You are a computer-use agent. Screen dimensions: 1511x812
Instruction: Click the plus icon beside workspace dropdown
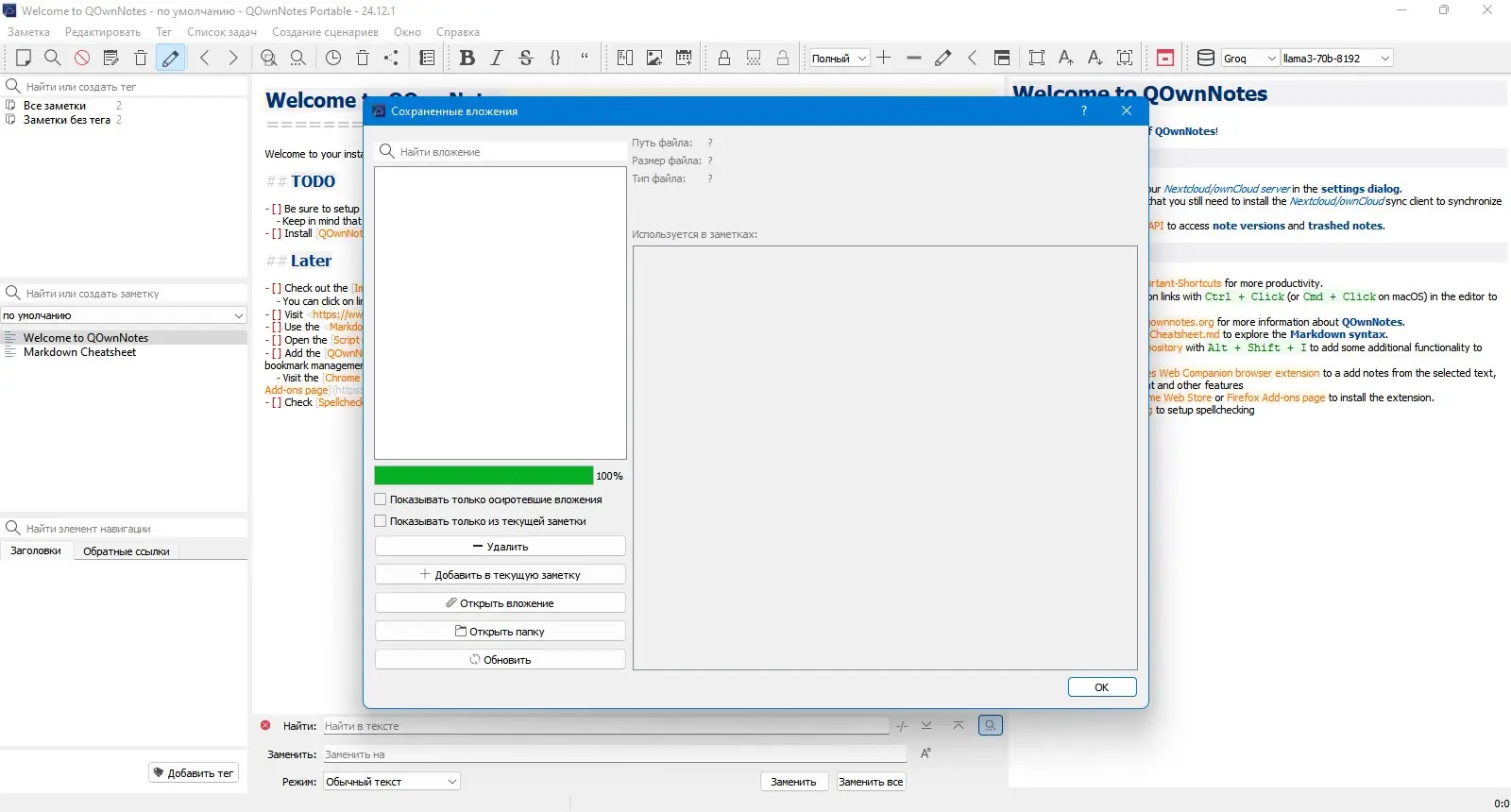pyautogui.click(x=884, y=58)
